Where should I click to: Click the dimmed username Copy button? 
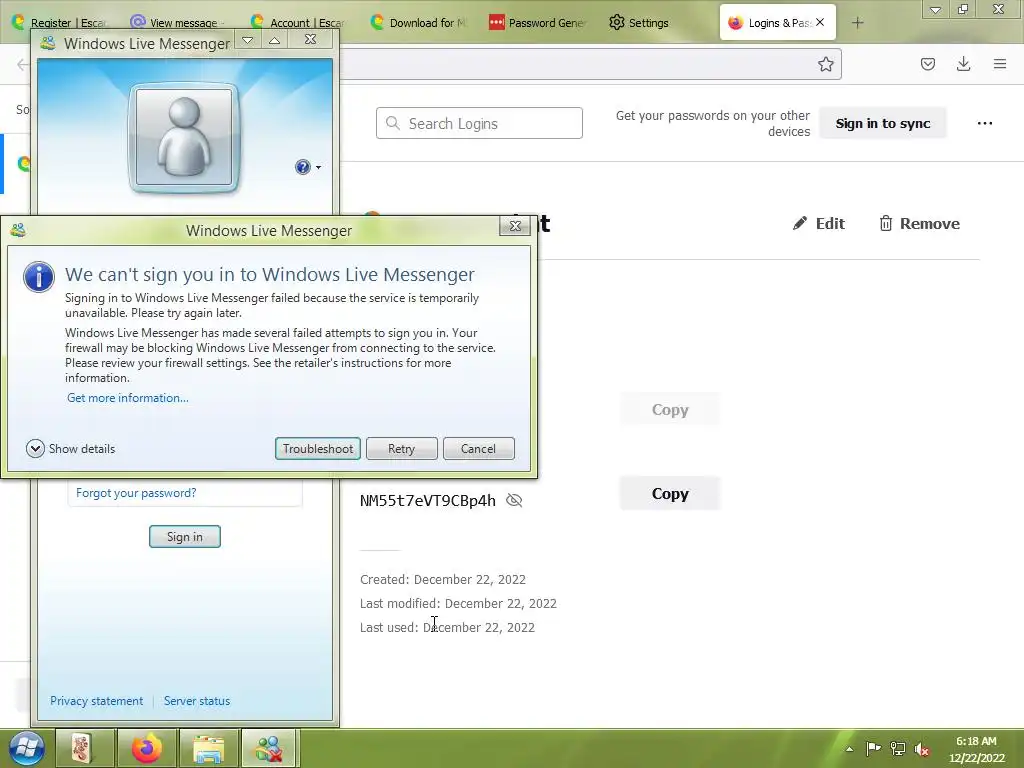(670, 409)
